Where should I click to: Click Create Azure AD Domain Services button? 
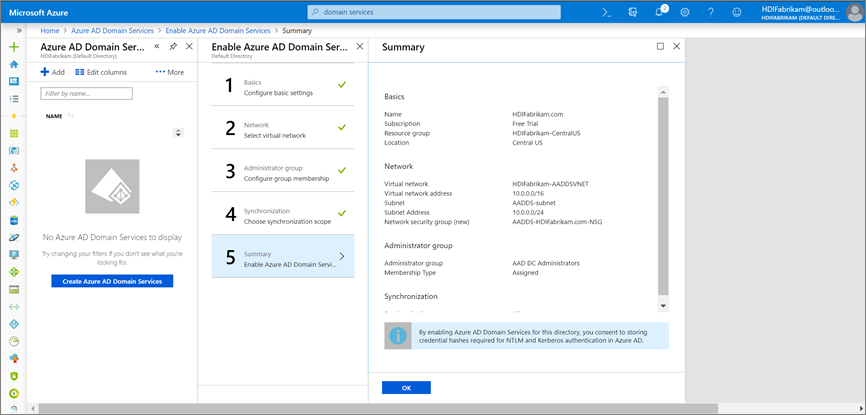coord(112,281)
